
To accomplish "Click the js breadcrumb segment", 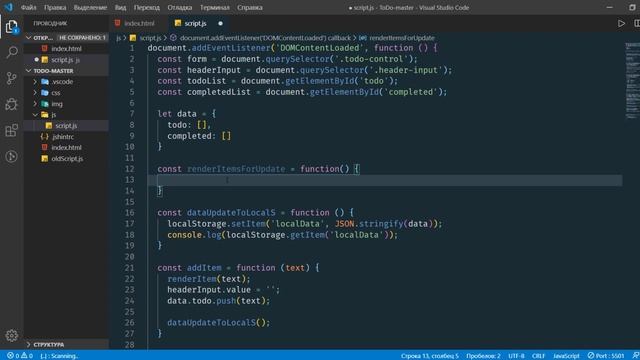I will (118, 38).
